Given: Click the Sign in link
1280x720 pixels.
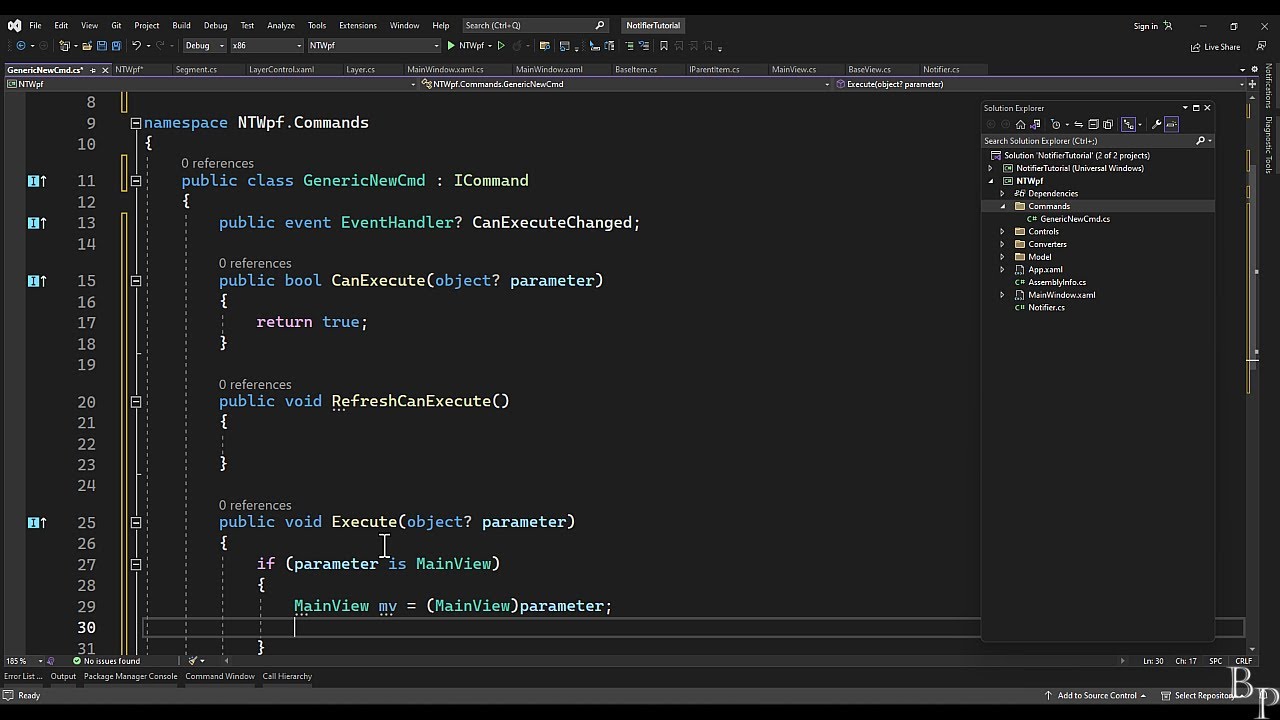Looking at the screenshot, I should click(x=1145, y=26).
